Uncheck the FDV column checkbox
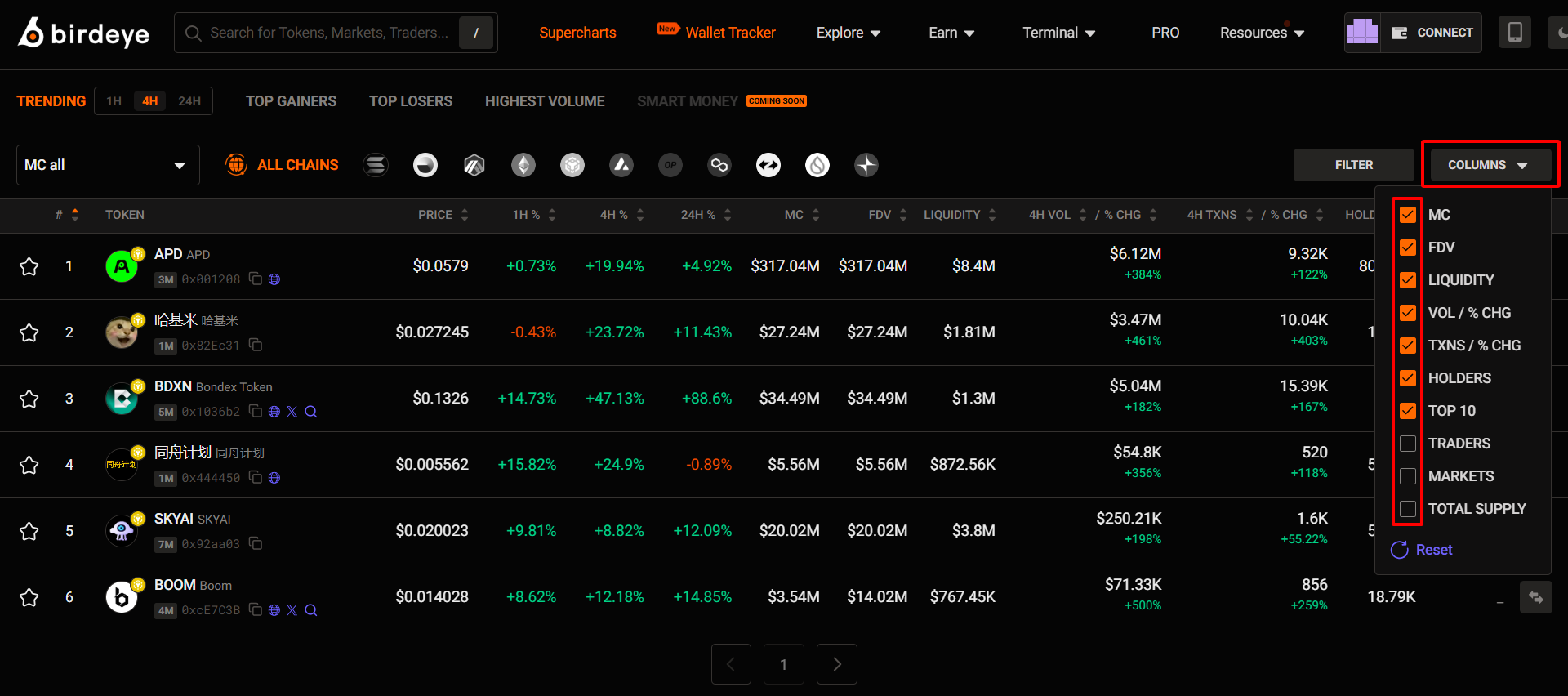Screen dimensions: 1568x696 coord(1408,248)
